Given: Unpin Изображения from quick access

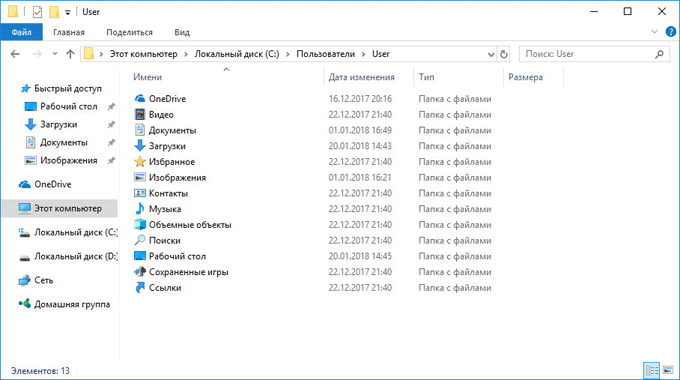Looking at the screenshot, I should (x=111, y=161).
